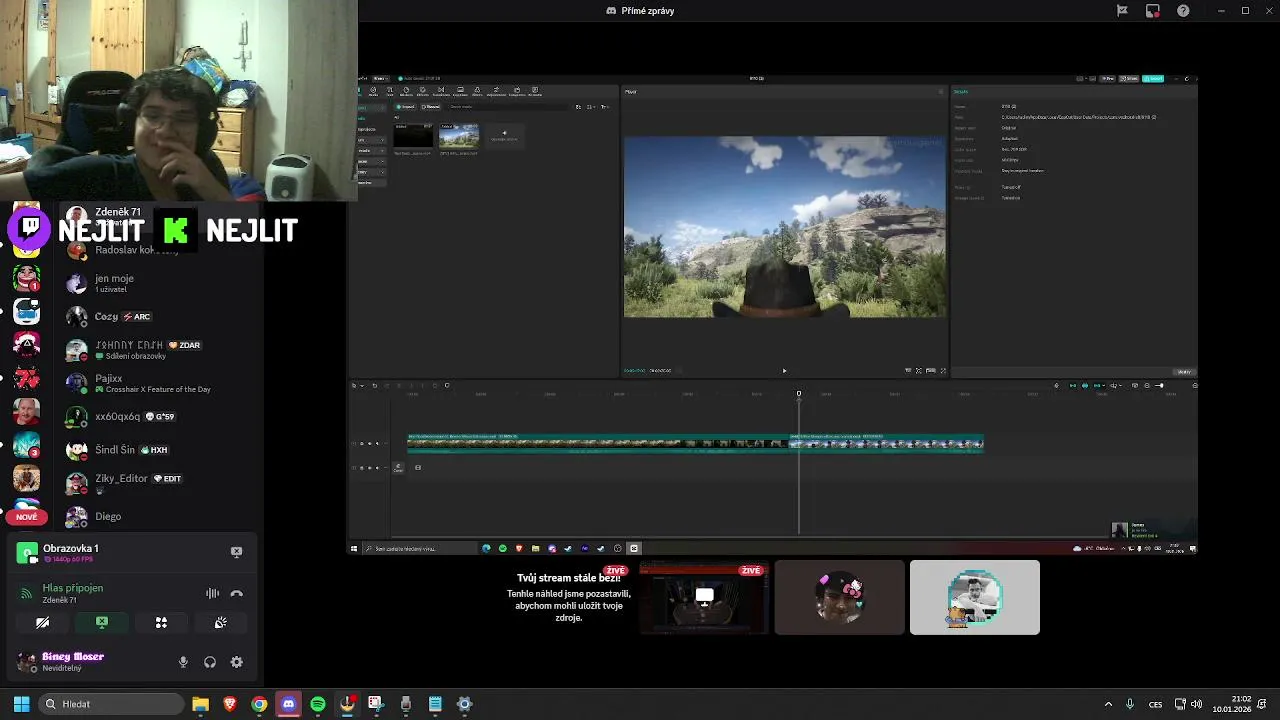Select landscape video thumbnail in media bin
1280x720 pixels.
pos(459,136)
